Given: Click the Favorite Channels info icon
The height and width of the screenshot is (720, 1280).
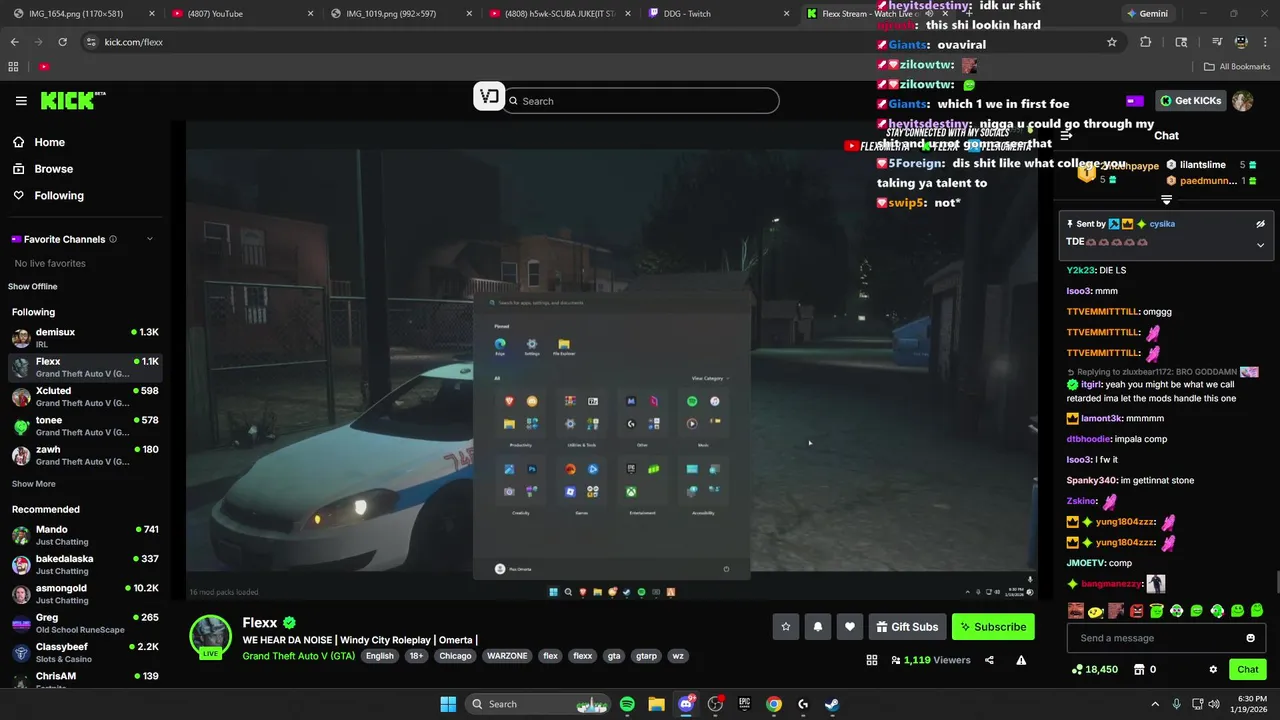Looking at the screenshot, I should coord(113,239).
